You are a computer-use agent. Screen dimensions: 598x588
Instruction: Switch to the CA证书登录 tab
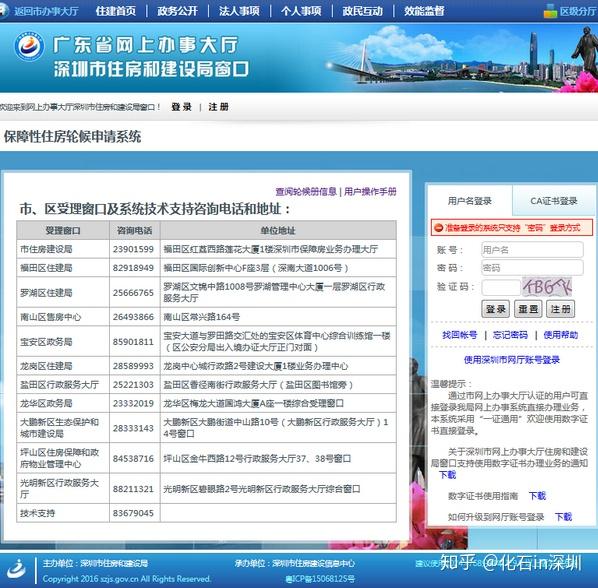[553, 201]
